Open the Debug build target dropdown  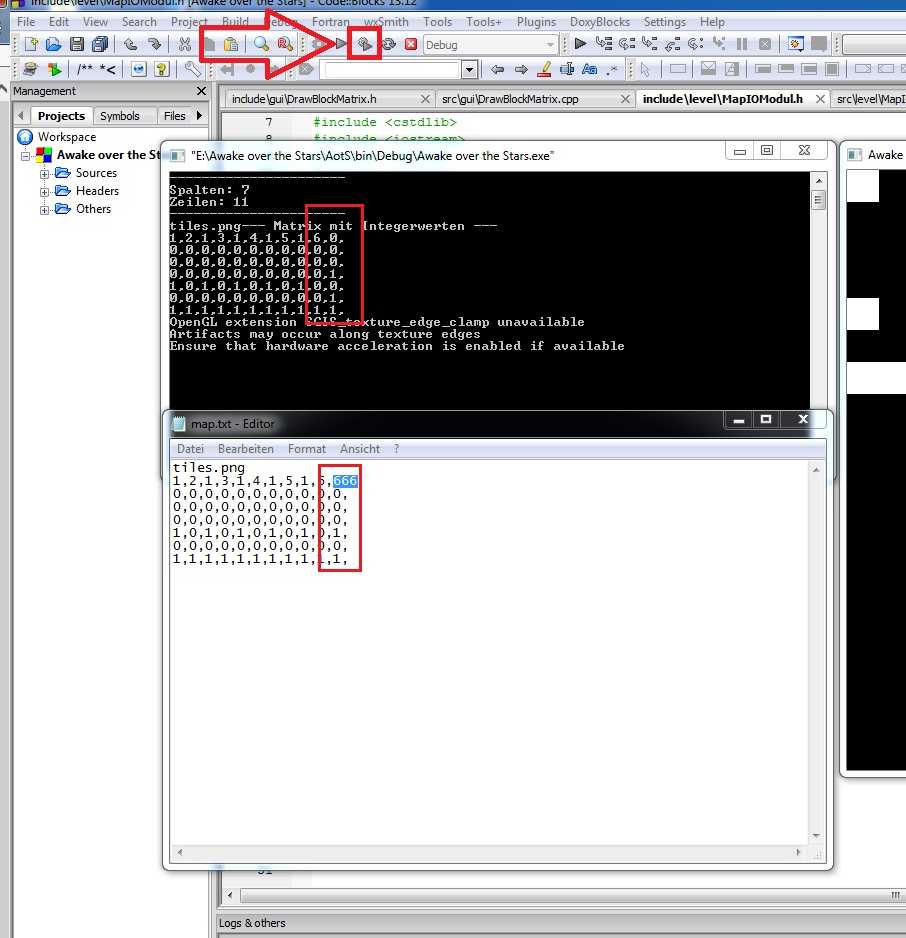(550, 45)
